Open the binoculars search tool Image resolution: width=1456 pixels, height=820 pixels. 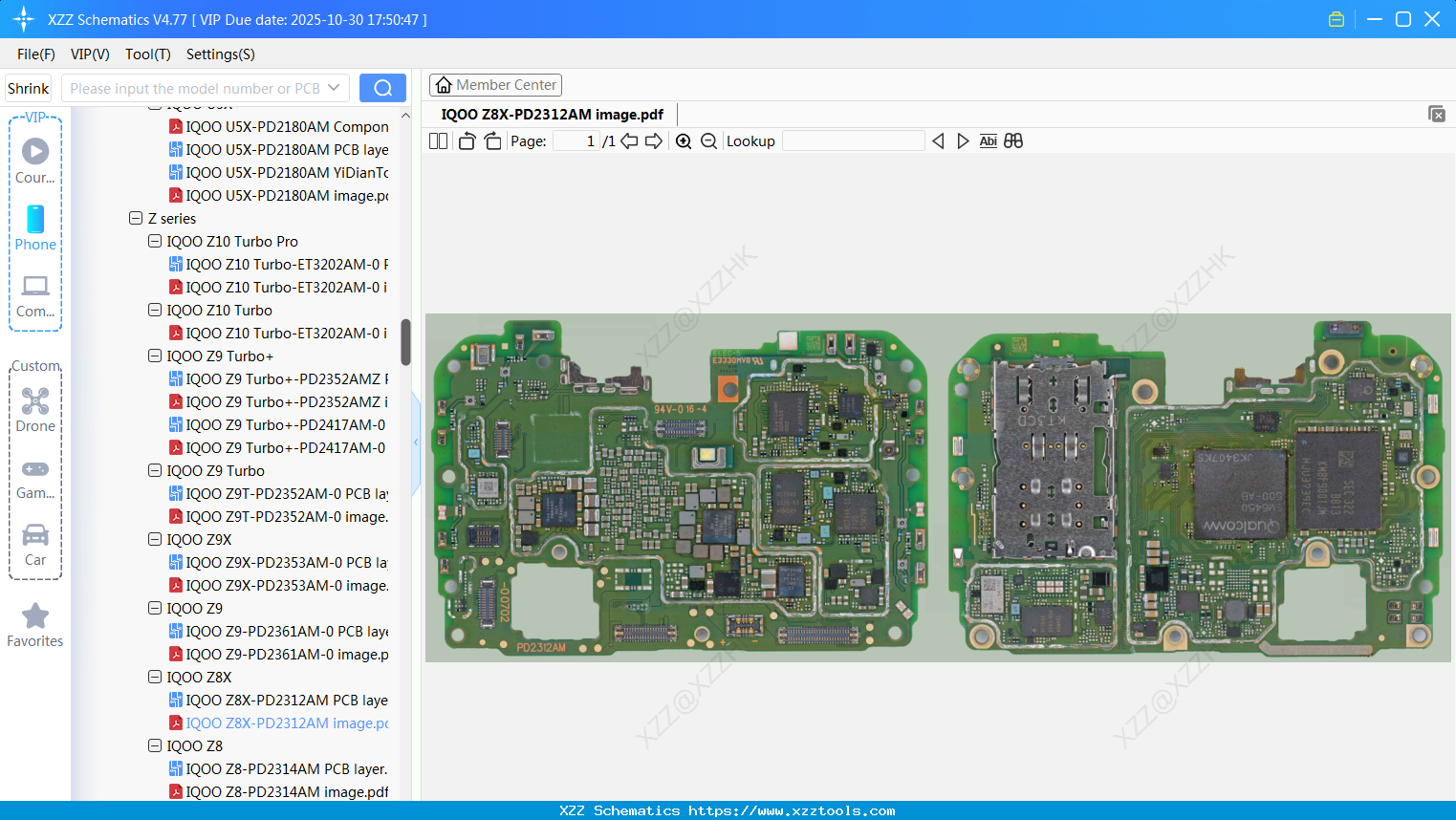pos(1013,140)
